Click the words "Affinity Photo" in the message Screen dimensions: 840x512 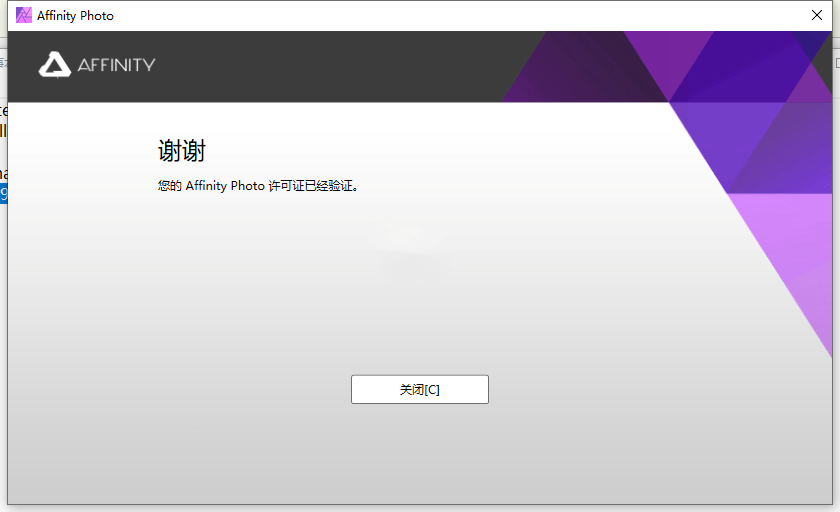point(225,186)
